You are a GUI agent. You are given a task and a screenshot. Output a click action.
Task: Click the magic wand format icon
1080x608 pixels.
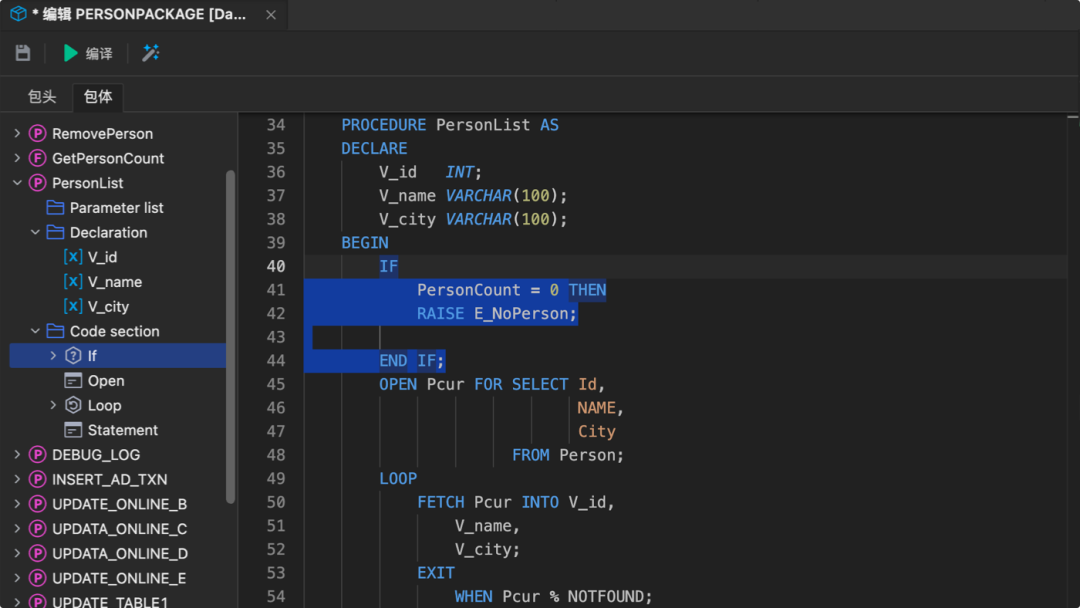tap(151, 53)
